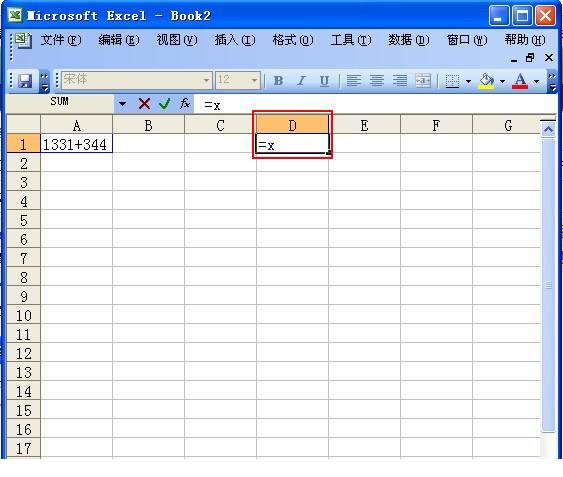Expand the font name dropdown
Image resolution: width=563 pixels, height=477 pixels.
tap(206, 80)
